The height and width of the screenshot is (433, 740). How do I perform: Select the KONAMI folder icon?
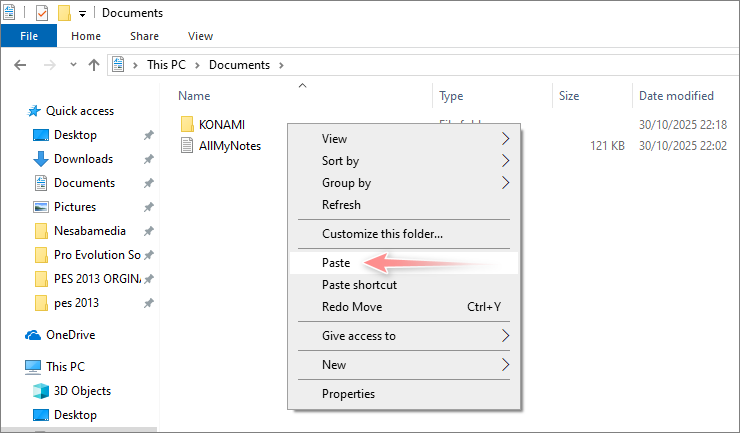[x=187, y=124]
